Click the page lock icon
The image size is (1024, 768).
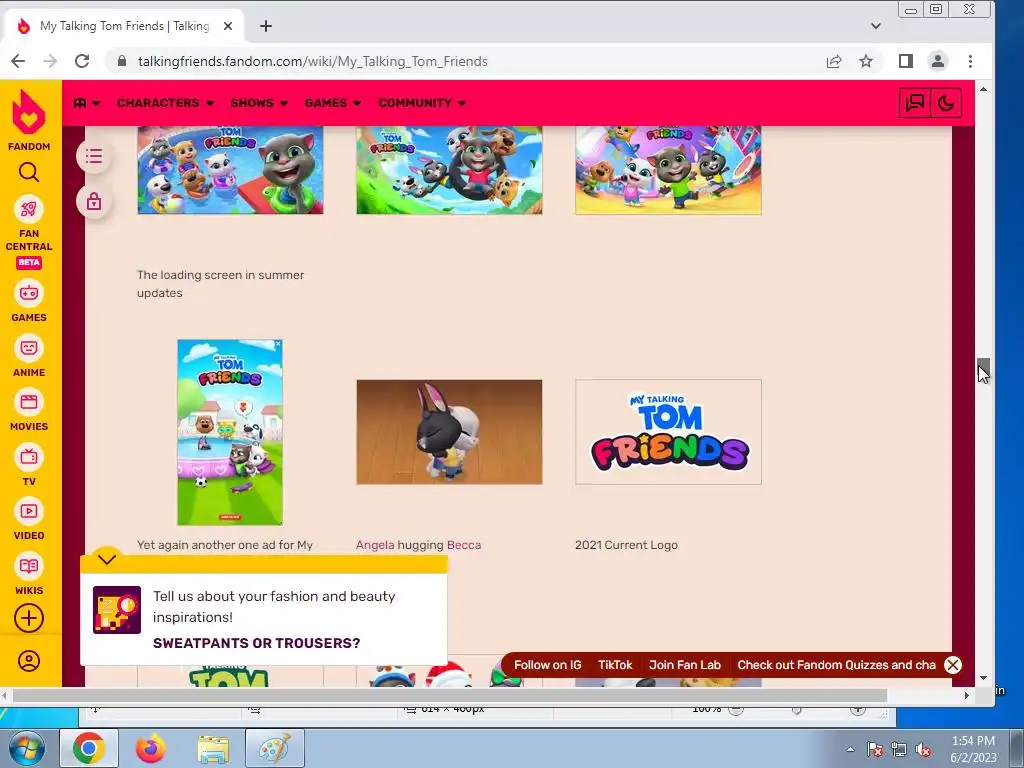[94, 201]
